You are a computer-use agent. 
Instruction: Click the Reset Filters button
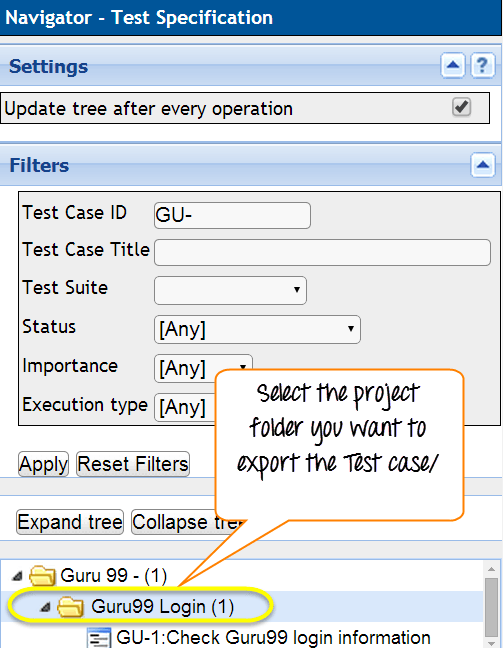click(133, 464)
